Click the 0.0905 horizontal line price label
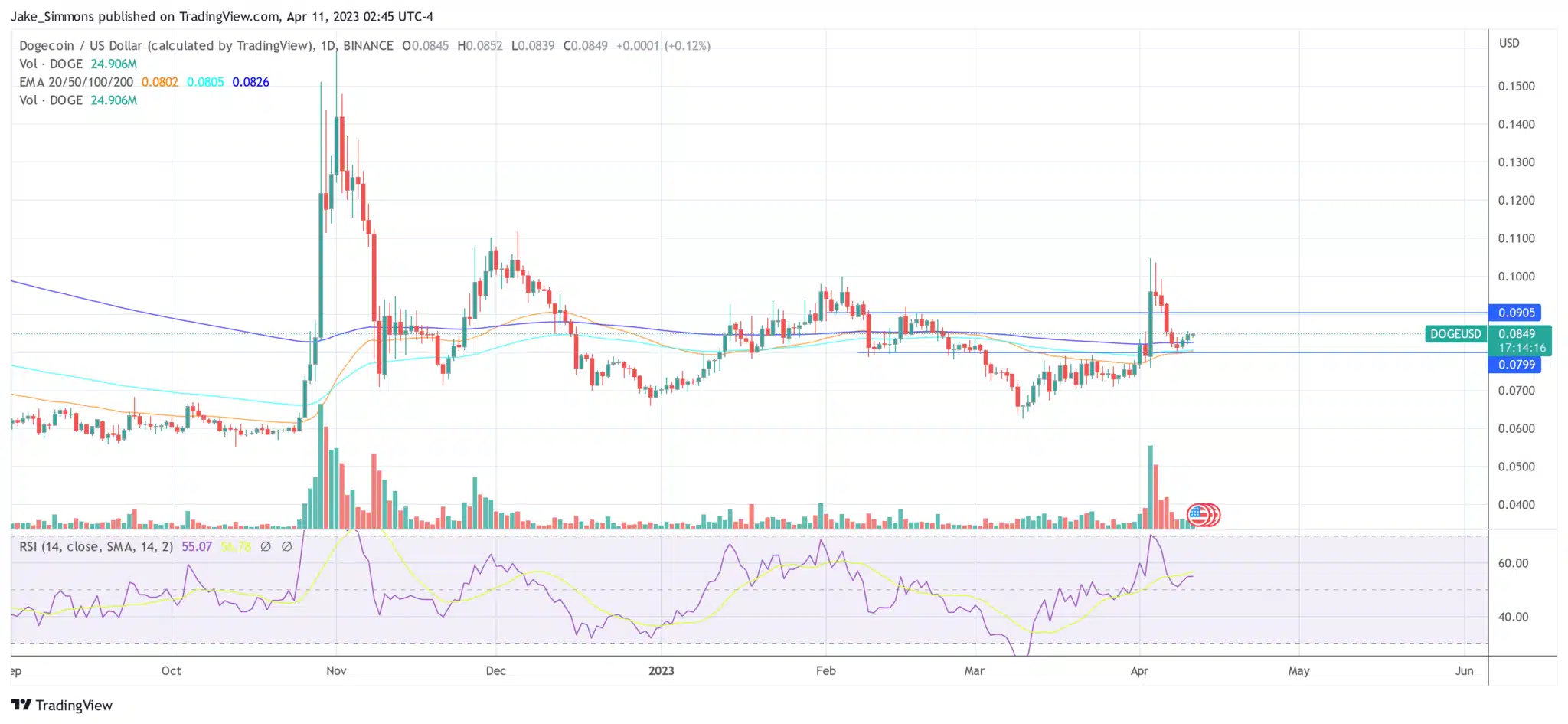The width and height of the screenshot is (1568, 724). point(1516,313)
